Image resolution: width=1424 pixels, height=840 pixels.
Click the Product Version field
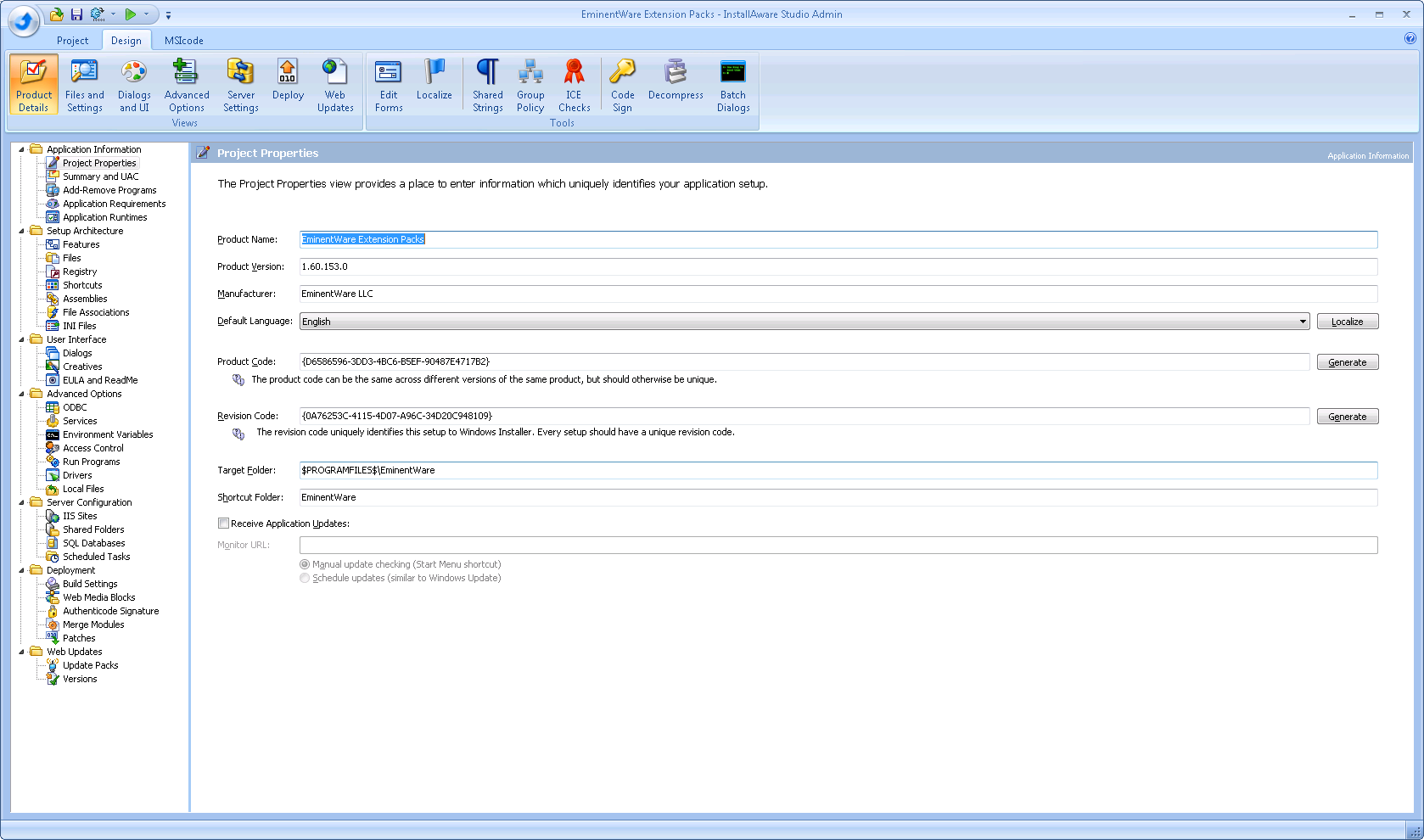(x=838, y=266)
